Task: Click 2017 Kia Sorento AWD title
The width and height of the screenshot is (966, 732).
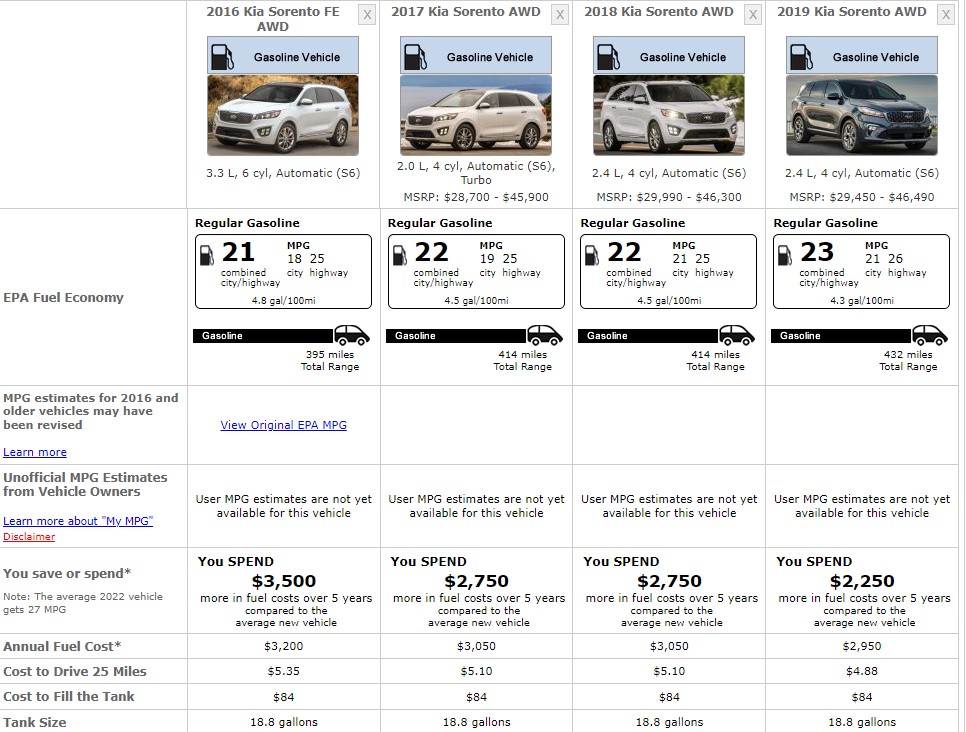Action: 466,12
